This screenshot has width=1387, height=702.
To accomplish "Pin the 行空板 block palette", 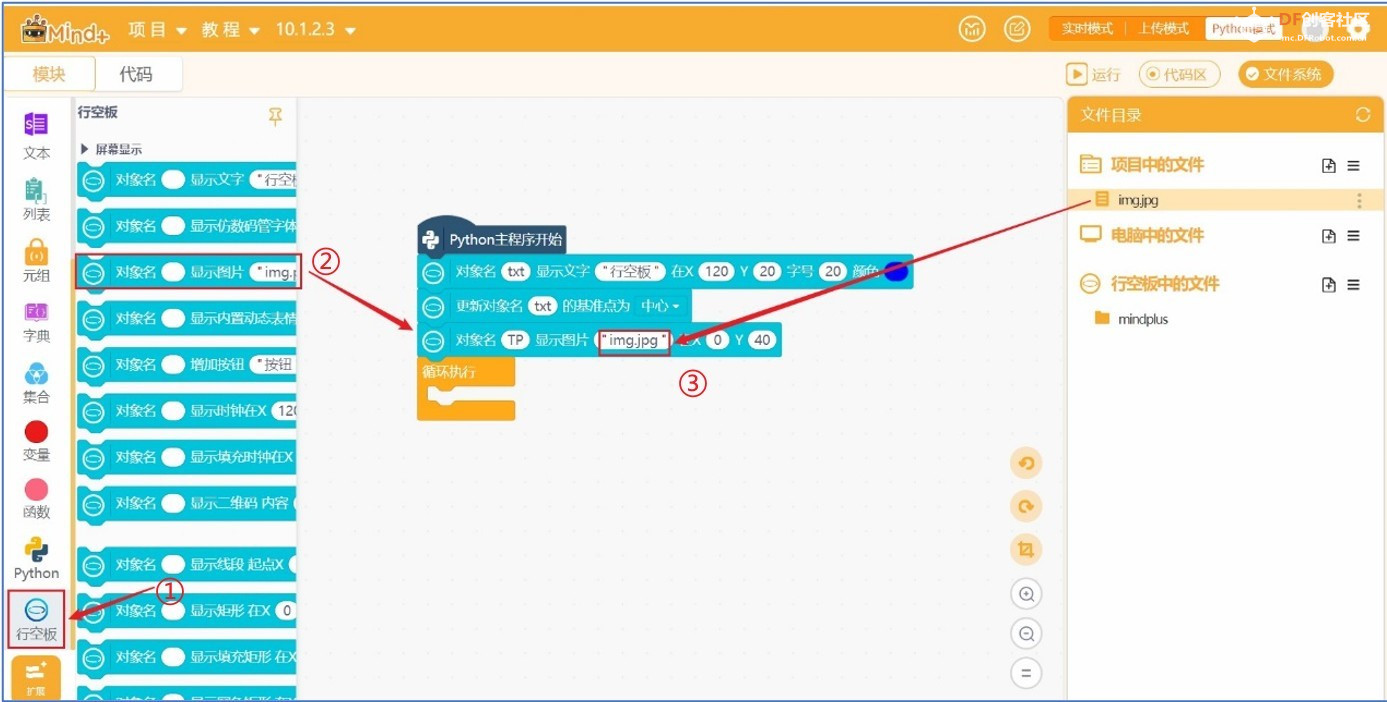I will [x=275, y=117].
